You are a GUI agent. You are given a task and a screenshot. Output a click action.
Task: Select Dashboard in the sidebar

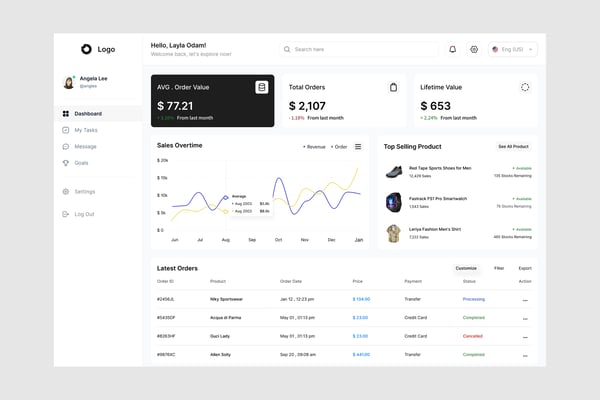[99, 114]
